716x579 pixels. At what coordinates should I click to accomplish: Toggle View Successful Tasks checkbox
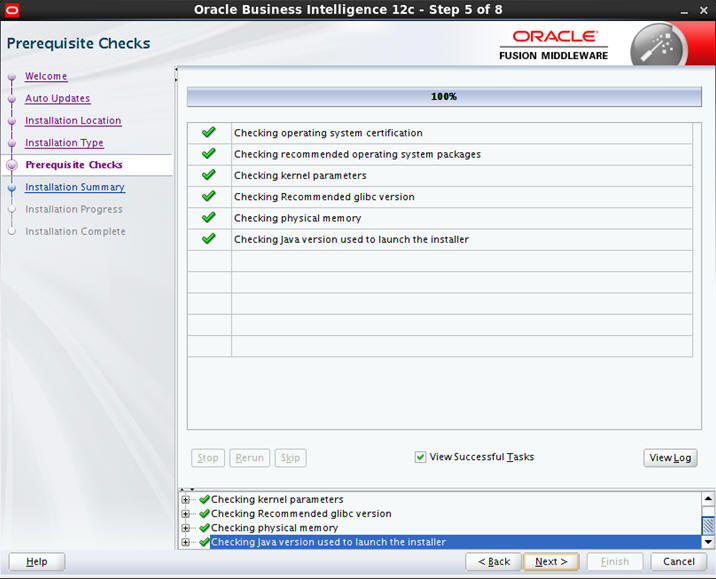tap(420, 457)
